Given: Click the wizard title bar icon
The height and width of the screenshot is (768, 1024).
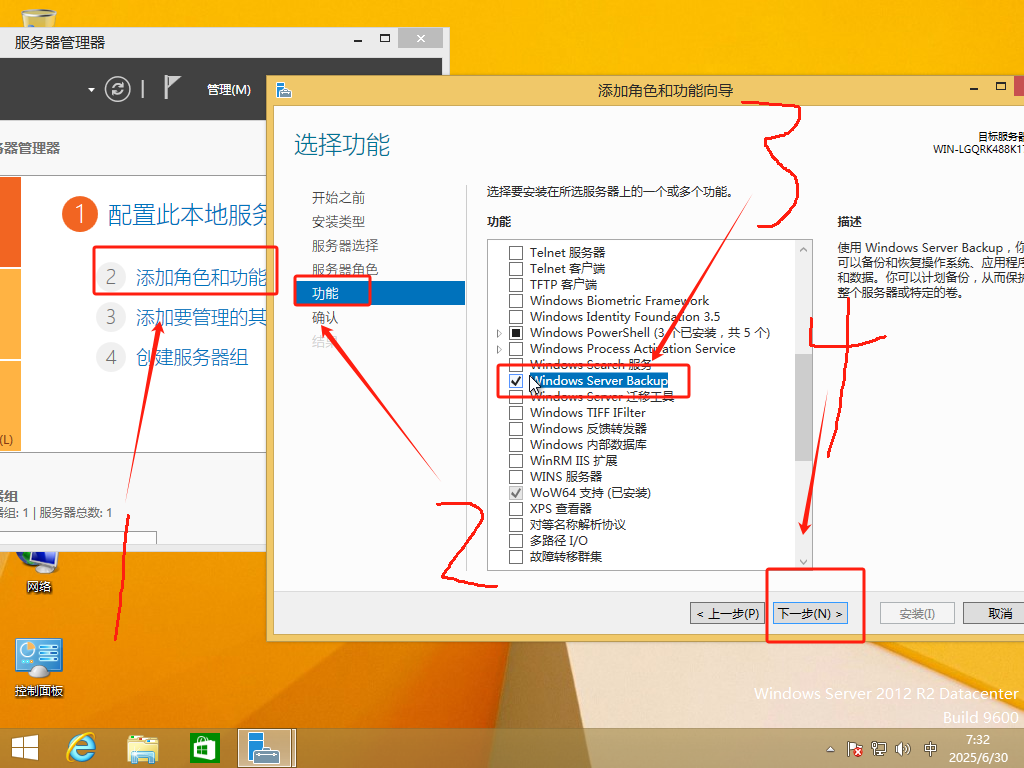Looking at the screenshot, I should pos(283,90).
